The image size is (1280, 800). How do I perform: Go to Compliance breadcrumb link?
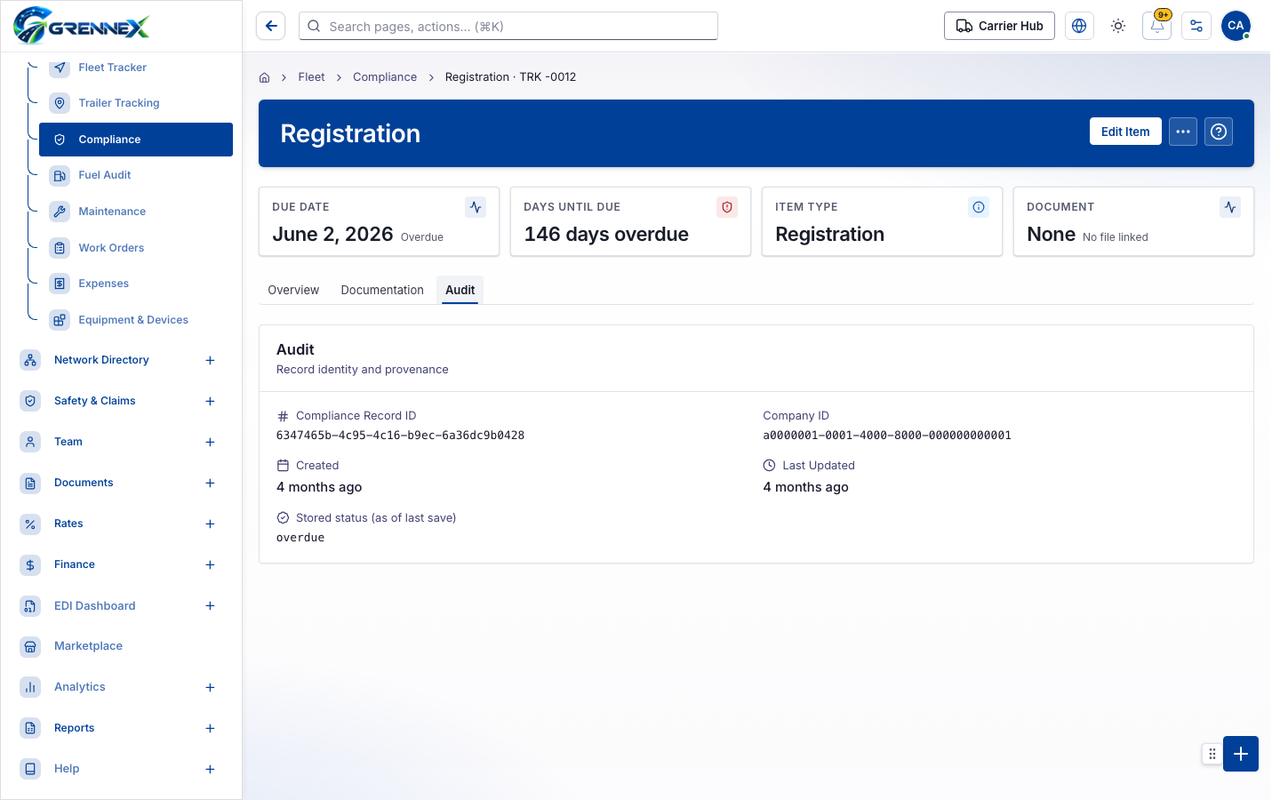coord(385,77)
